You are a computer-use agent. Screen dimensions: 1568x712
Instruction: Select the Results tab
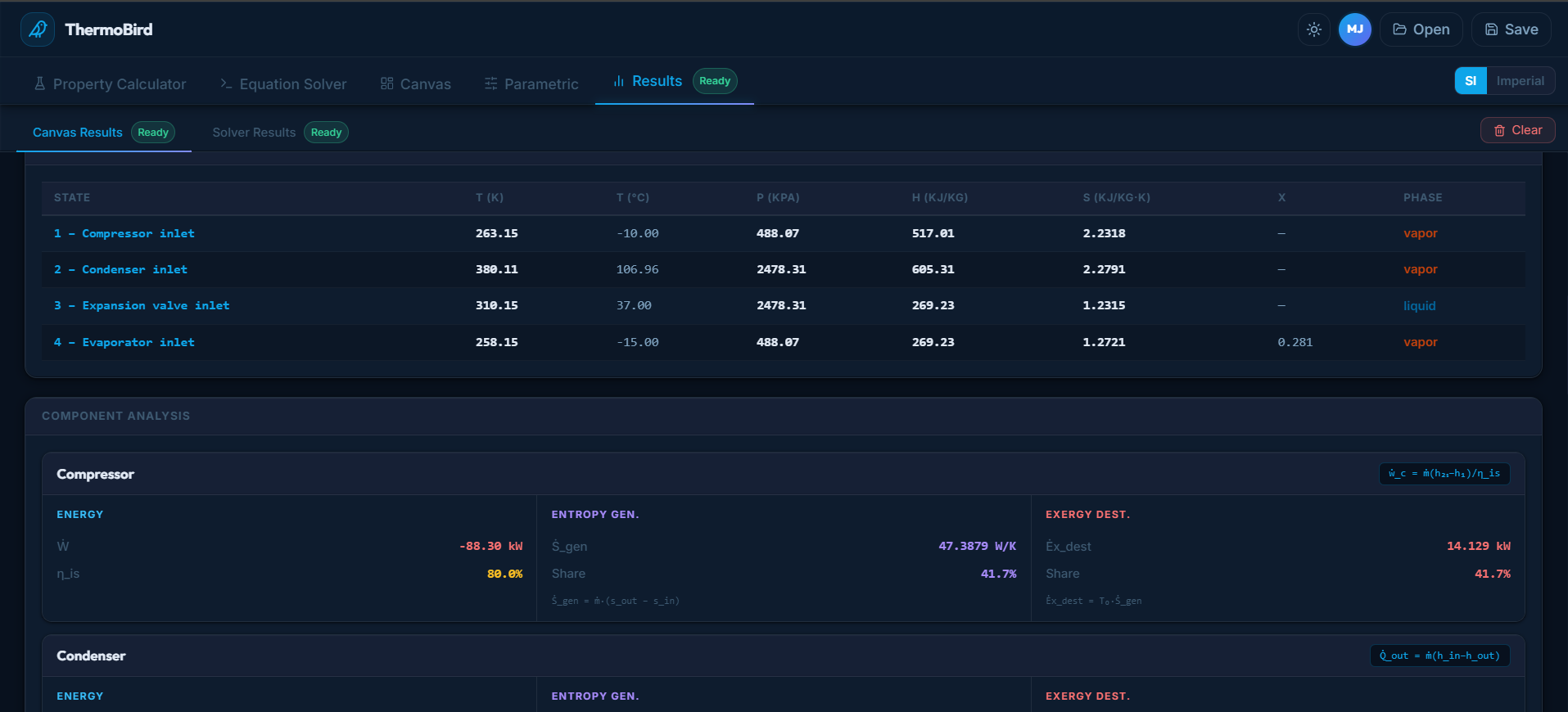675,81
